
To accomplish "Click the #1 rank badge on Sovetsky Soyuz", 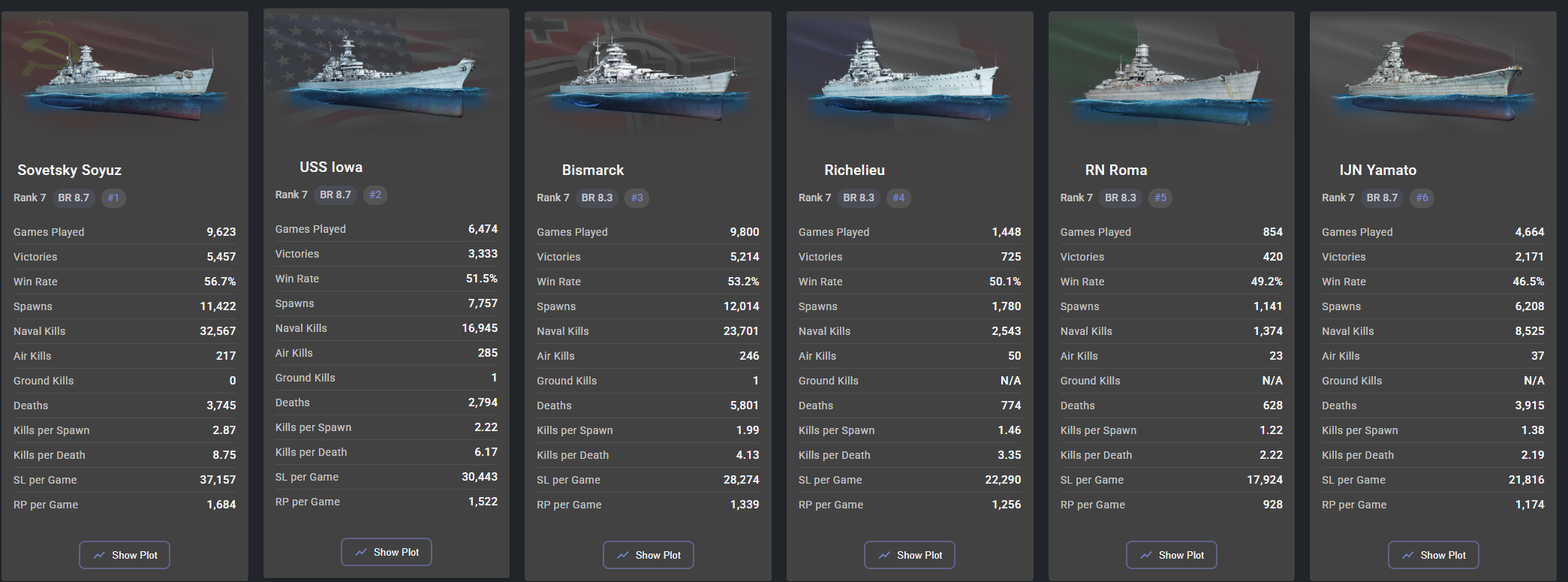I will [113, 198].
